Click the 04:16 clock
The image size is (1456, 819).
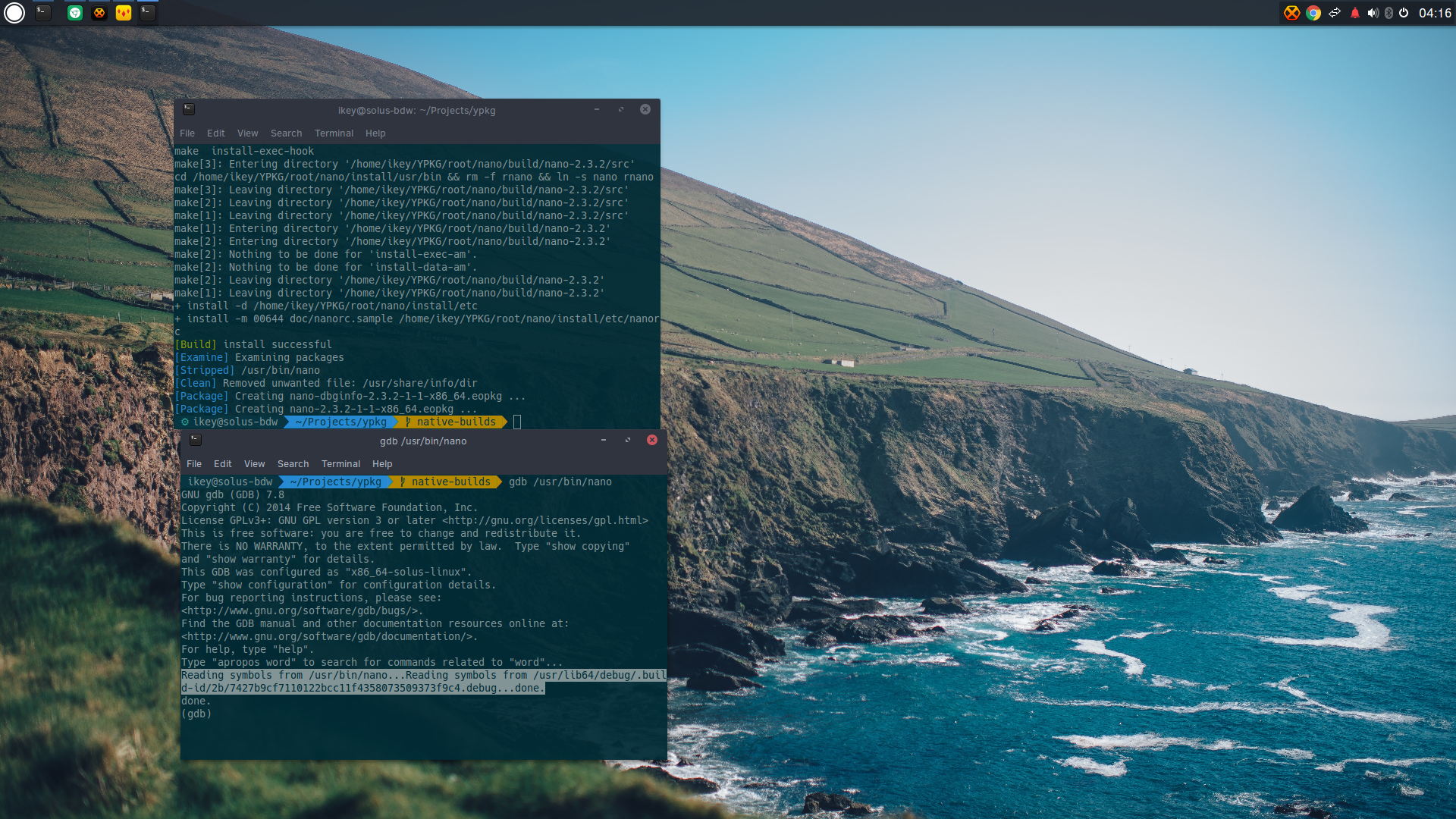pyautogui.click(x=1435, y=13)
